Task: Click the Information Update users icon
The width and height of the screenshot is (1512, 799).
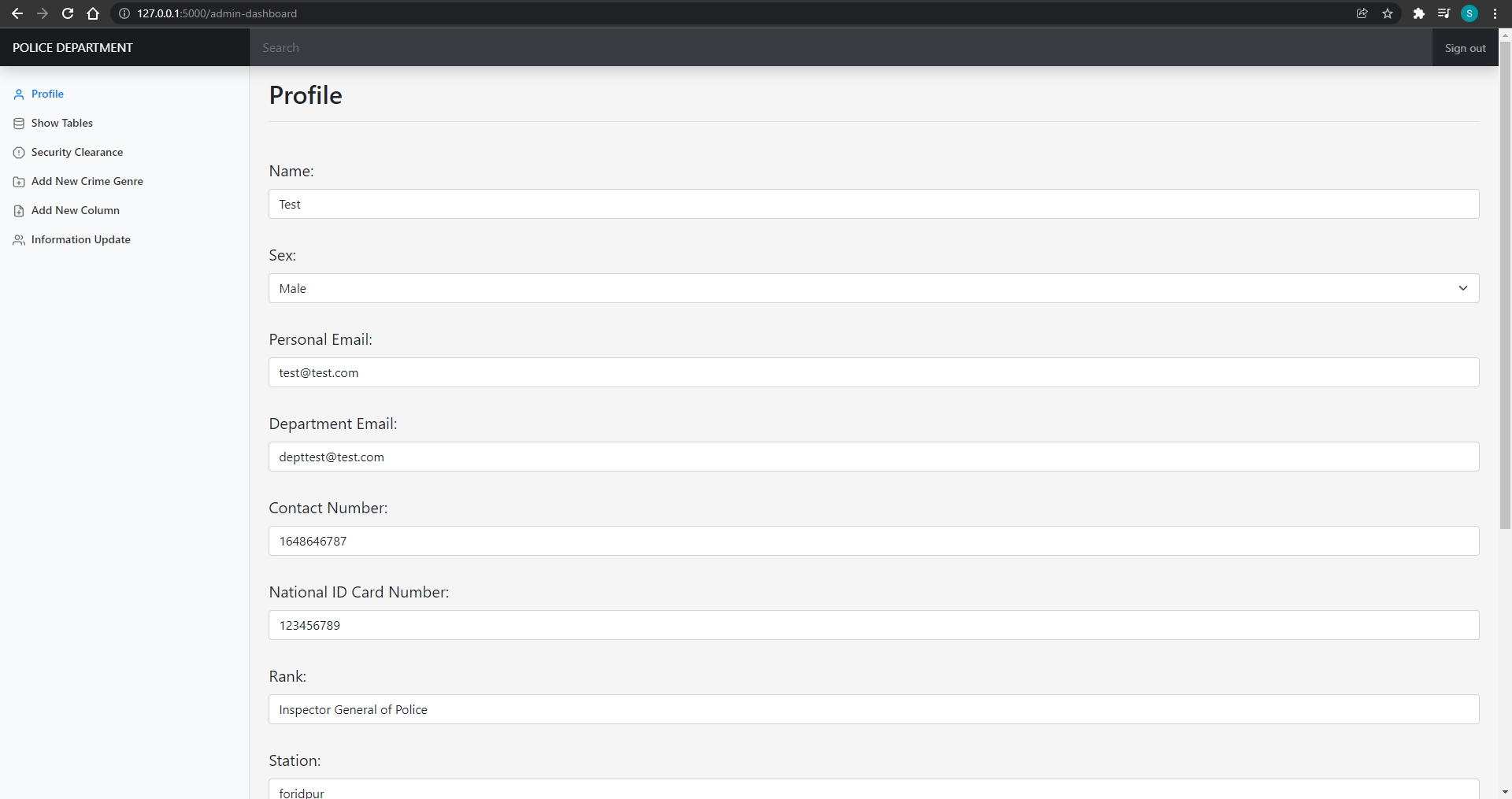Action: click(x=19, y=240)
